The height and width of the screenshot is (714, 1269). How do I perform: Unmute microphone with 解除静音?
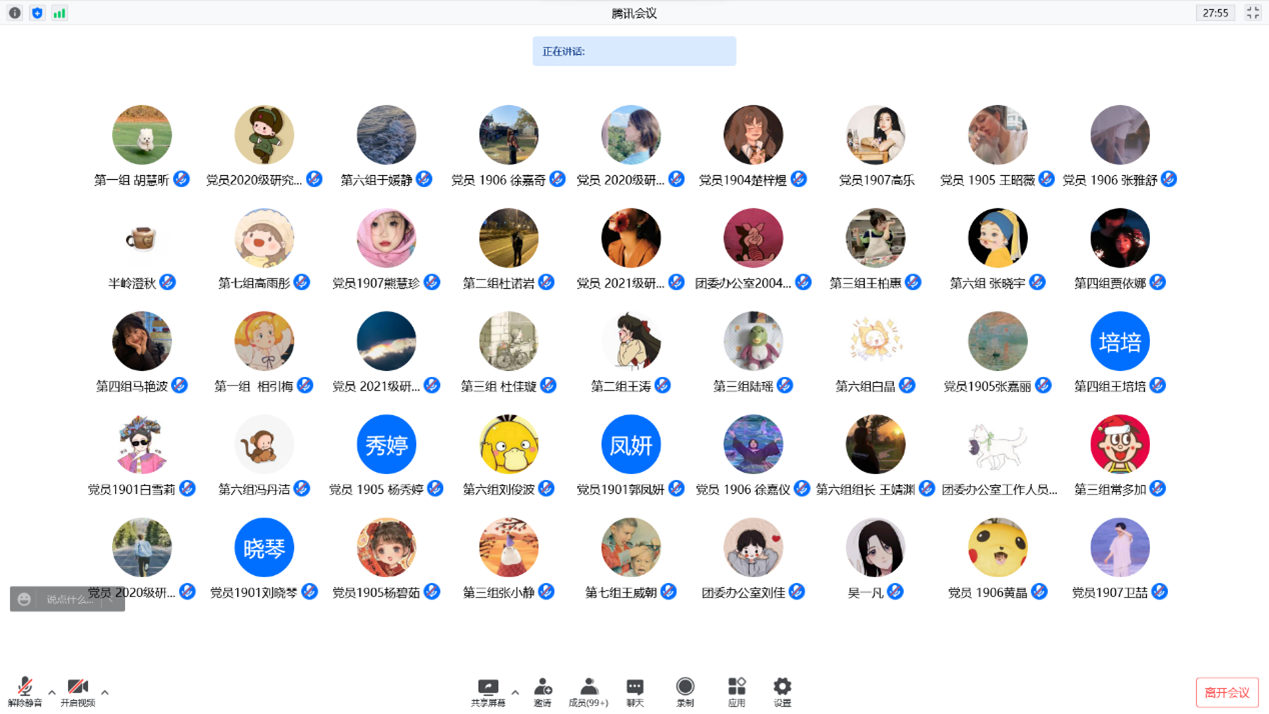pyautogui.click(x=25, y=690)
